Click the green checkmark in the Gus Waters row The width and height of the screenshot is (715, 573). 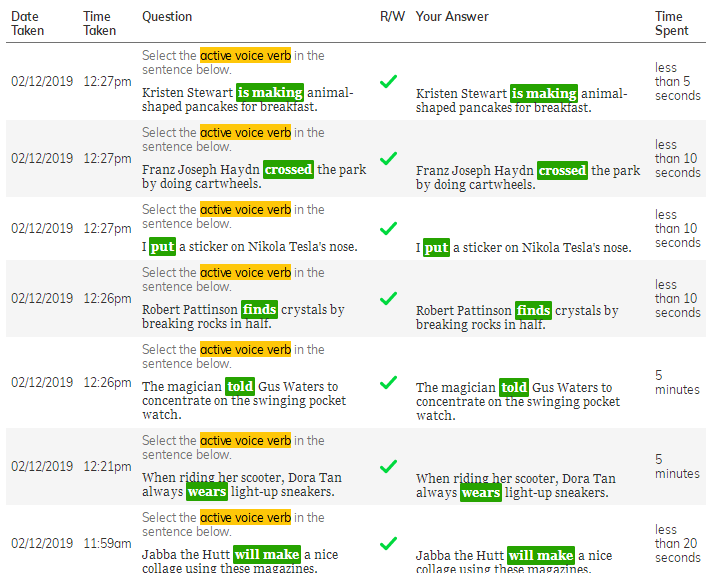tap(389, 382)
